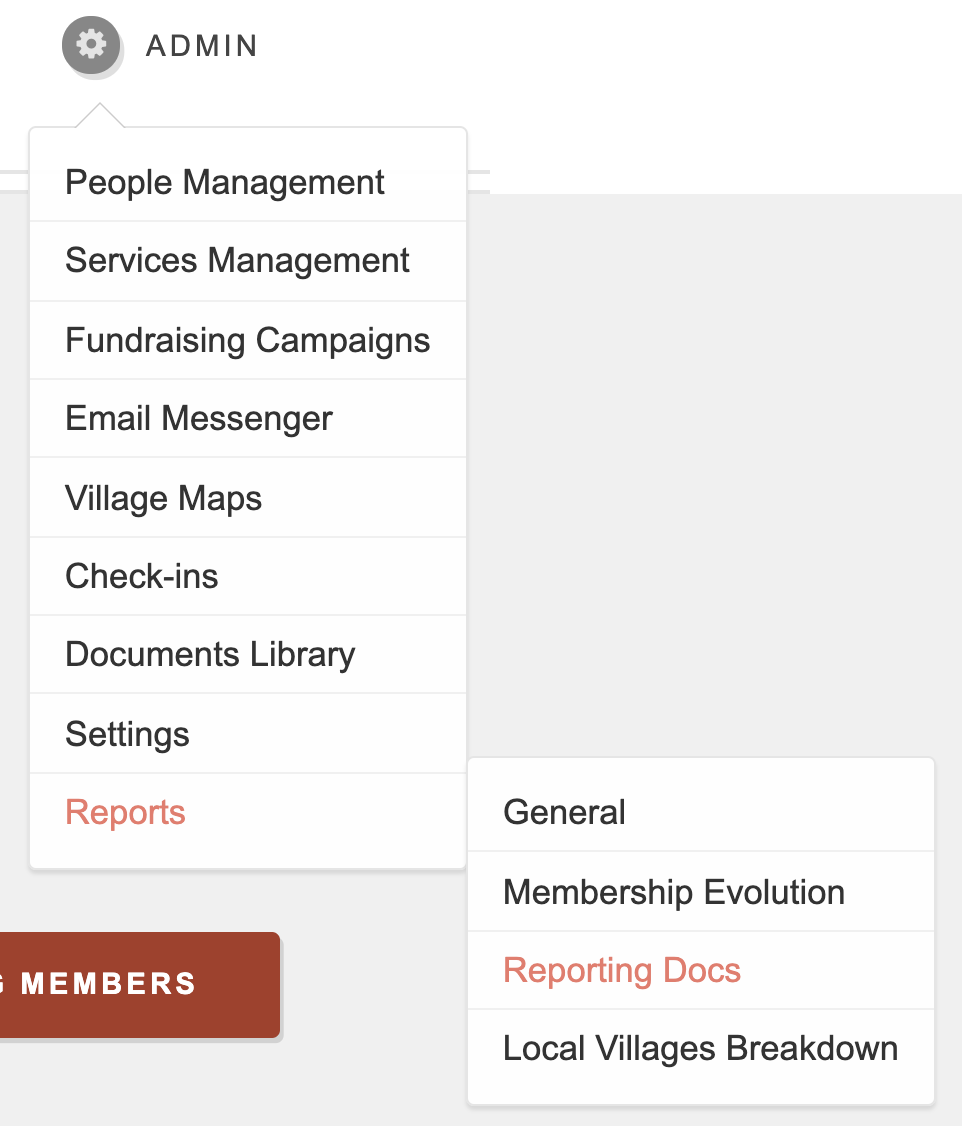Open the Email Messenger tool

pyautogui.click(x=198, y=418)
